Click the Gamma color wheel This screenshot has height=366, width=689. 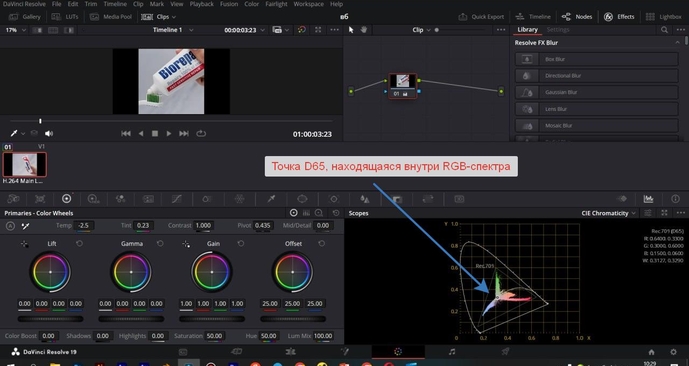click(131, 272)
